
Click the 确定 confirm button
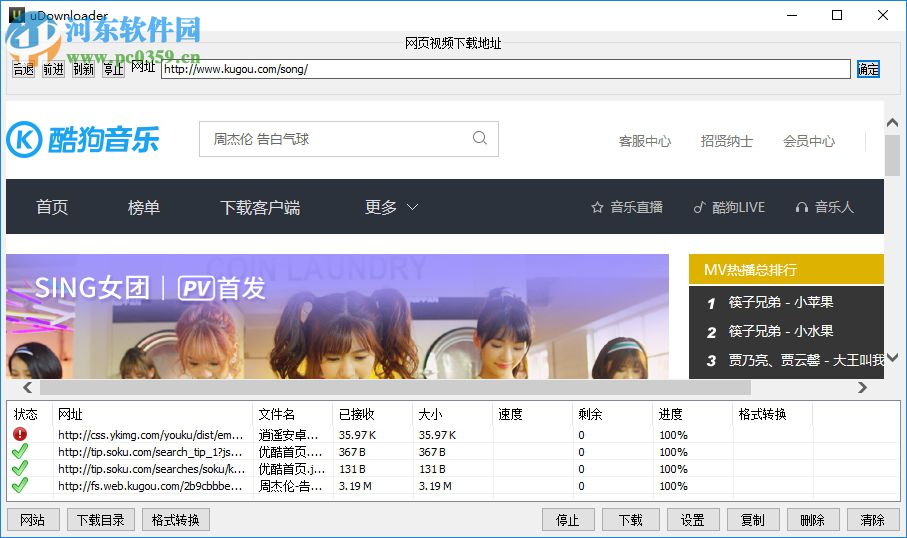click(868, 69)
